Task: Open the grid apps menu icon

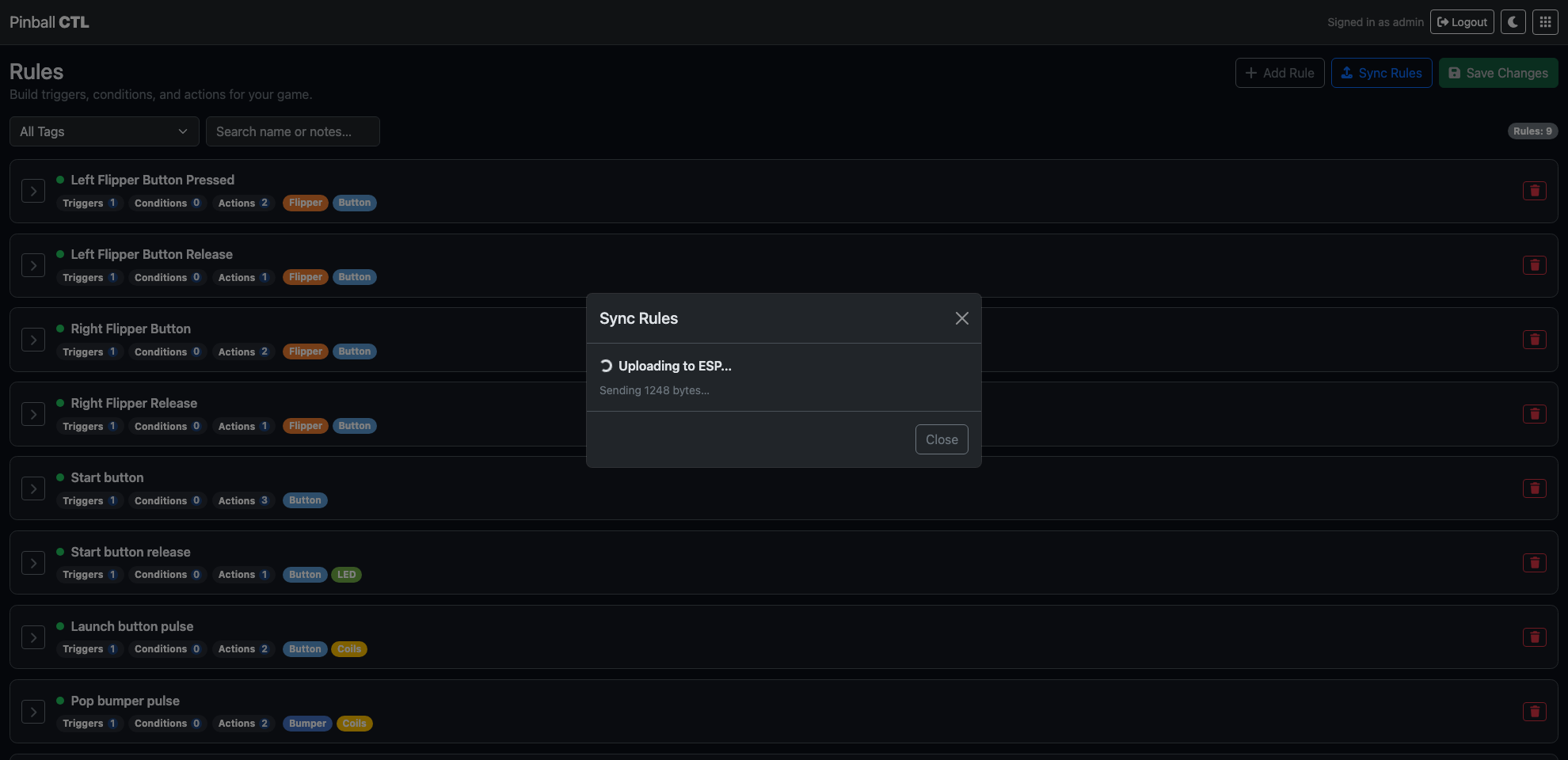Action: pos(1544,21)
